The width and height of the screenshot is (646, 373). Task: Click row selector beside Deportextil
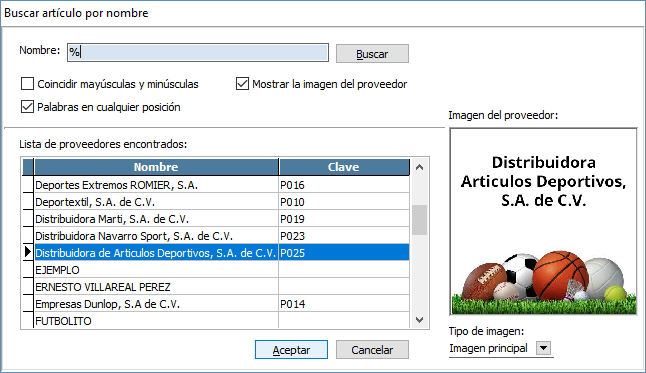(x=28, y=202)
